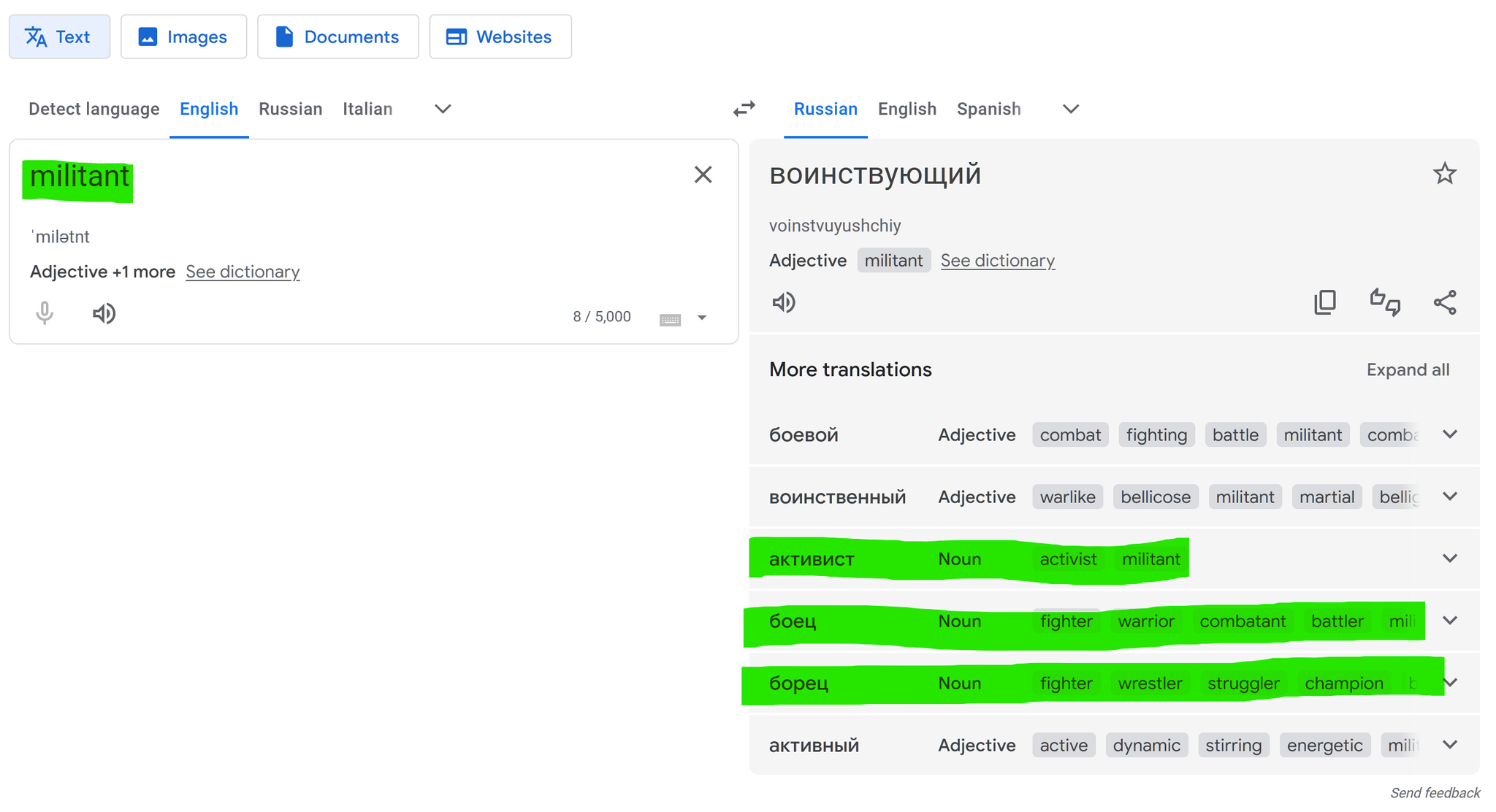The width and height of the screenshot is (1496, 812).
Task: Click Expand all translations
Action: click(1408, 369)
